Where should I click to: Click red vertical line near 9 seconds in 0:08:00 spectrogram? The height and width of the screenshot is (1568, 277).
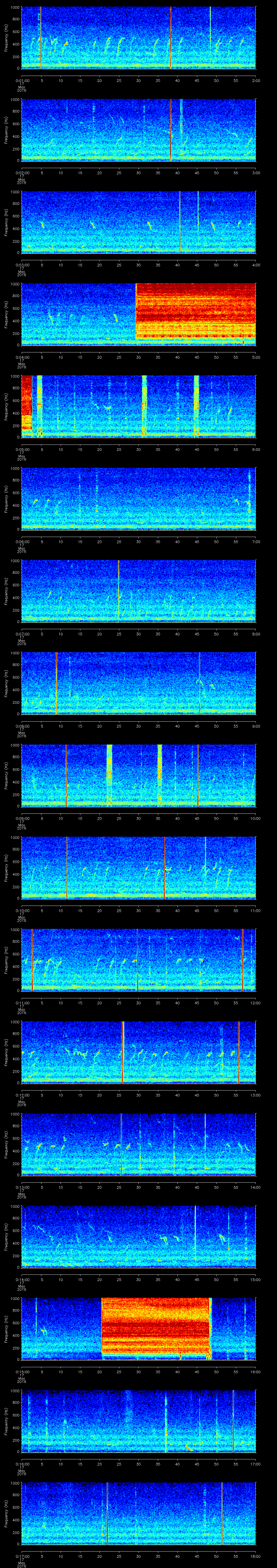click(x=56, y=683)
